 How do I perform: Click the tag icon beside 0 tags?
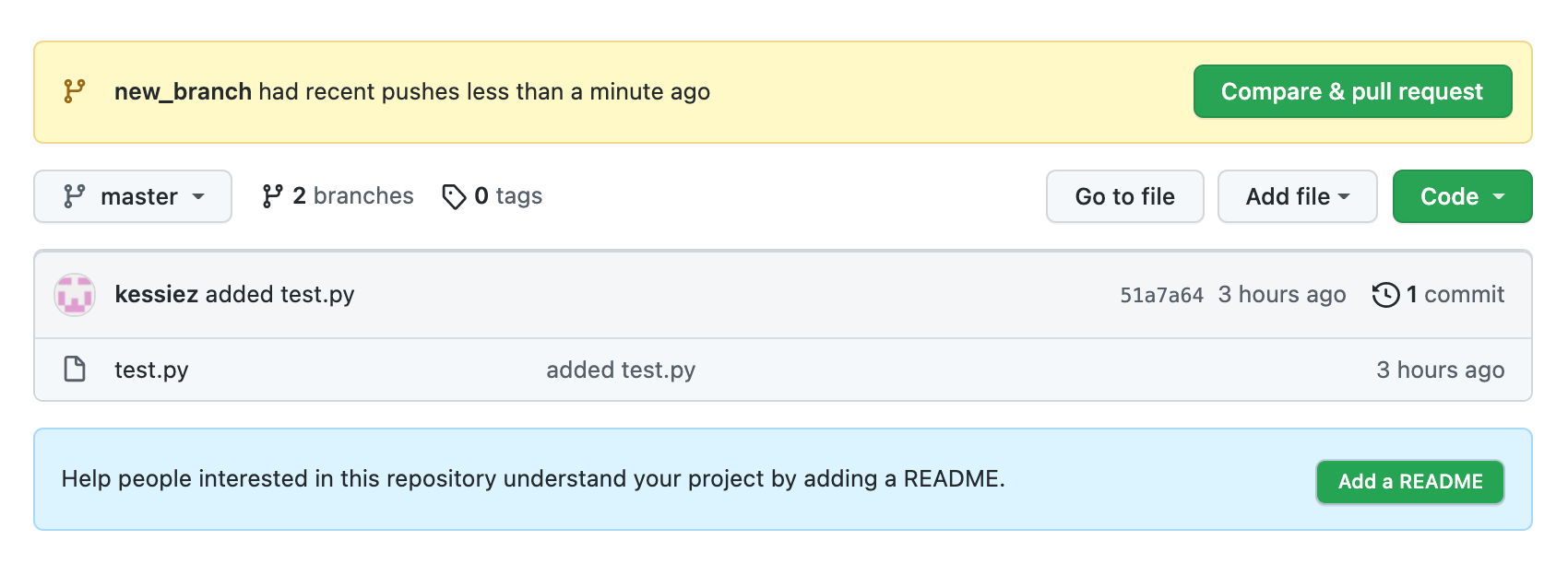(454, 196)
